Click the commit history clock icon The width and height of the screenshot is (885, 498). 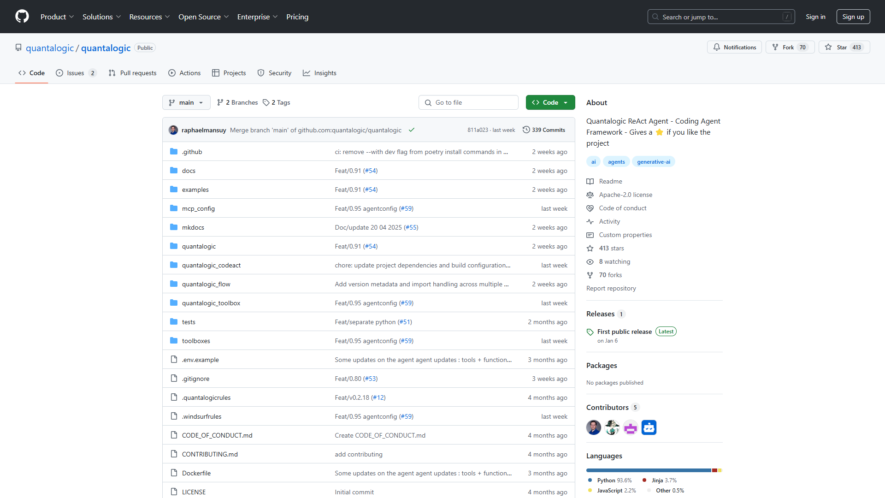[x=526, y=130]
